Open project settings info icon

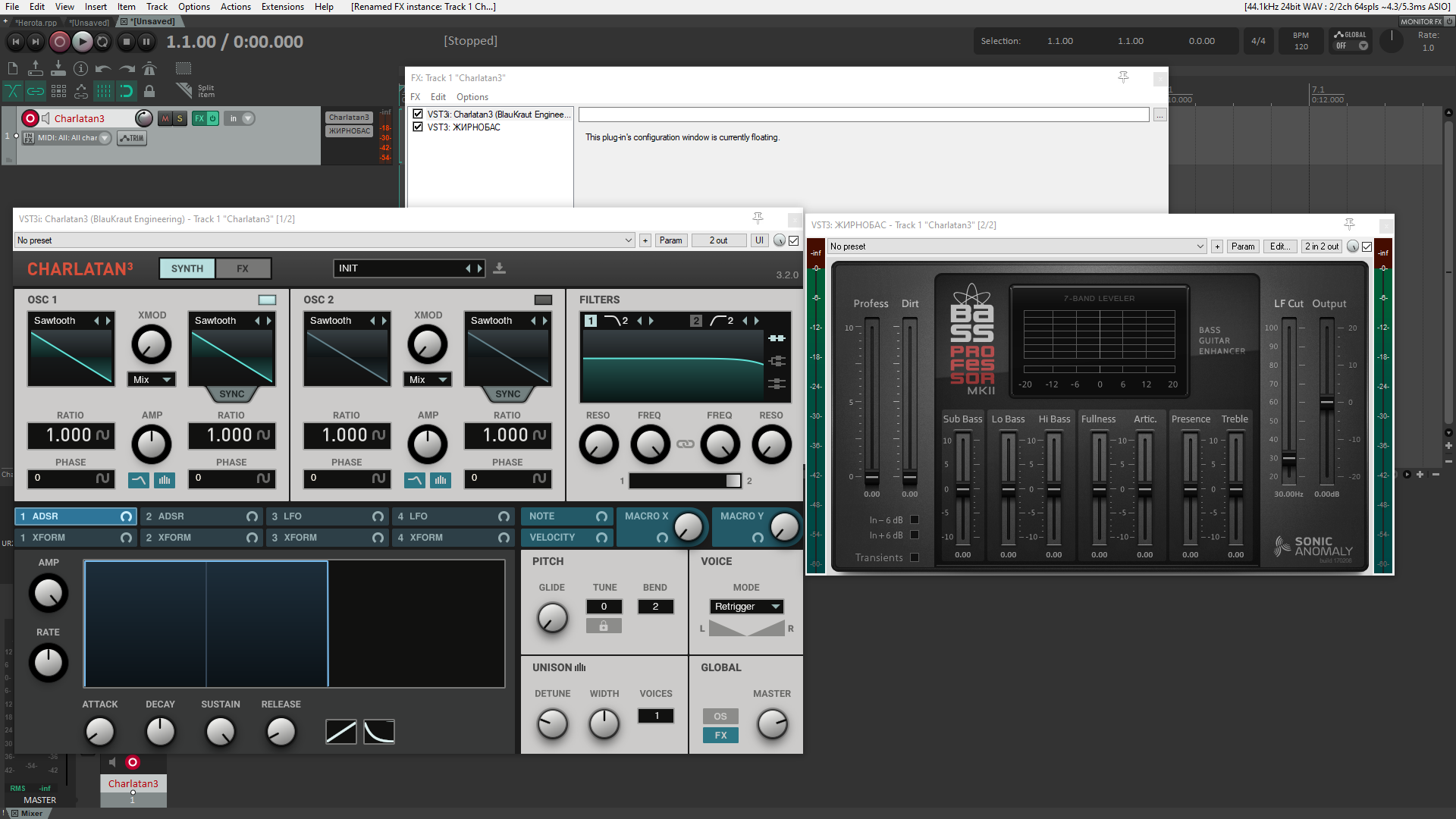[81, 69]
